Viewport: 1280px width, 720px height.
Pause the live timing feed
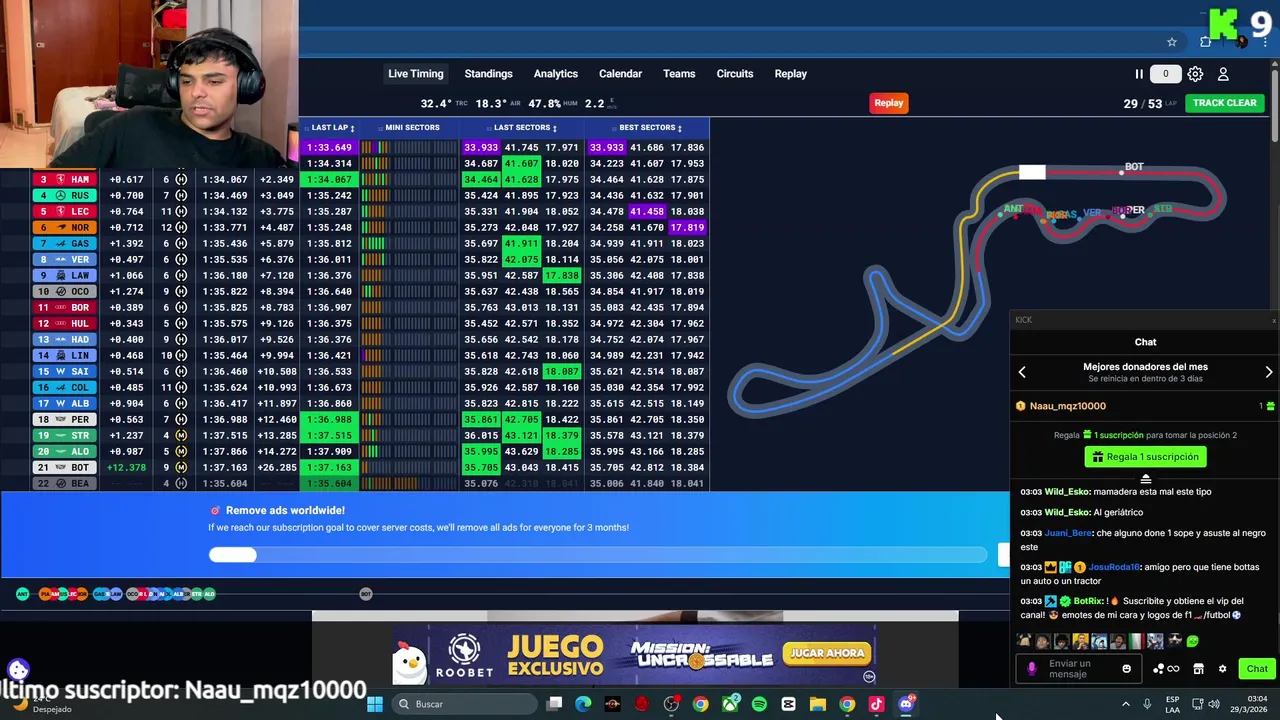coord(1138,74)
